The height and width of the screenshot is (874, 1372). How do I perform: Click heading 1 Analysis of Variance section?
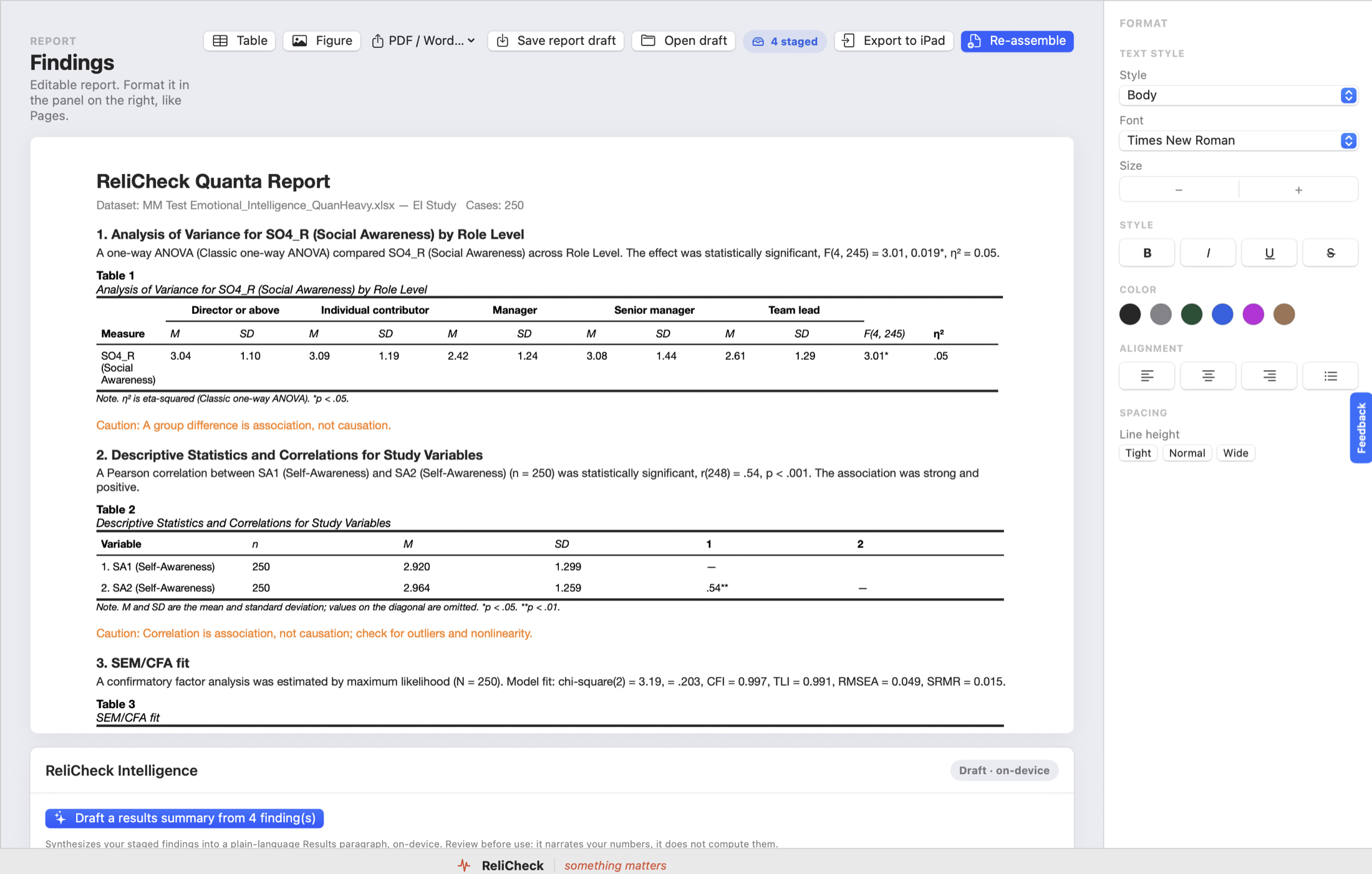pos(310,234)
